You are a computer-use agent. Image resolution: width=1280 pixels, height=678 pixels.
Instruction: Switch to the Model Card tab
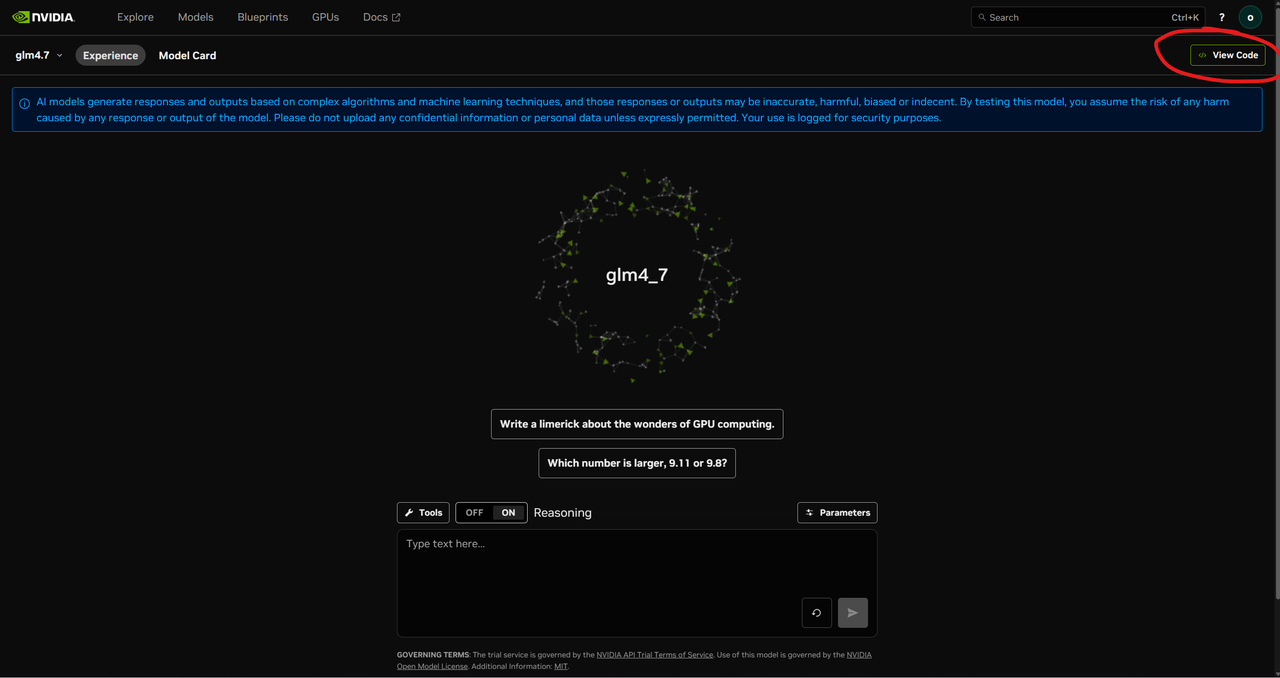(187, 55)
